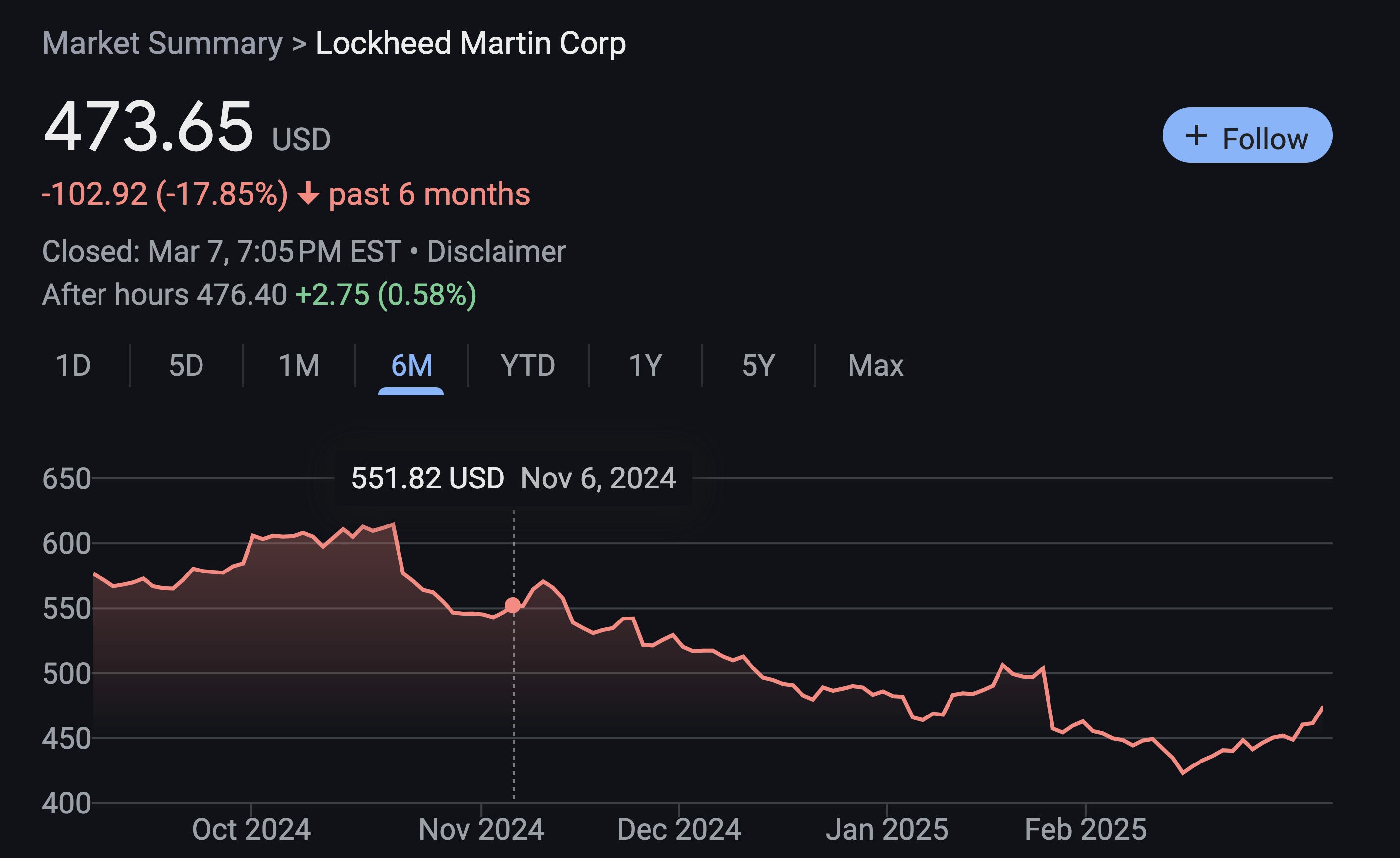
Task: Click the past 6 months label
Action: point(429,194)
